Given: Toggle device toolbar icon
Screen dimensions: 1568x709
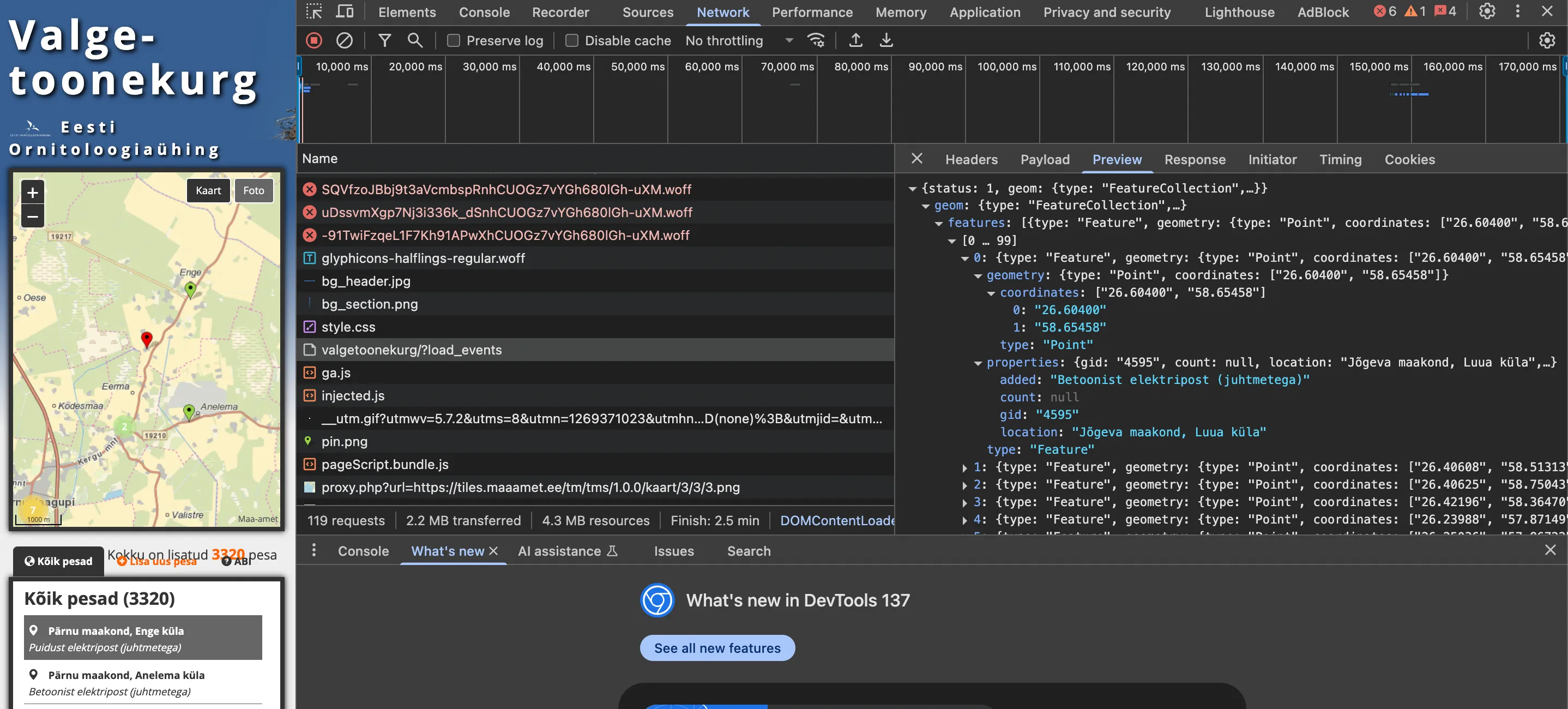Looking at the screenshot, I should click(345, 11).
